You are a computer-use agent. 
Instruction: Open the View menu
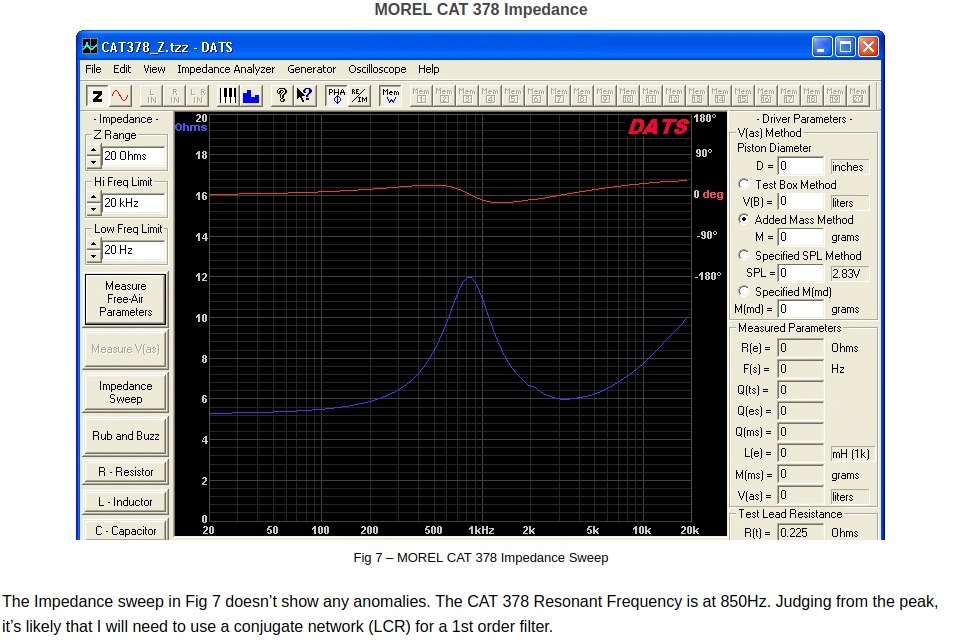coord(154,69)
